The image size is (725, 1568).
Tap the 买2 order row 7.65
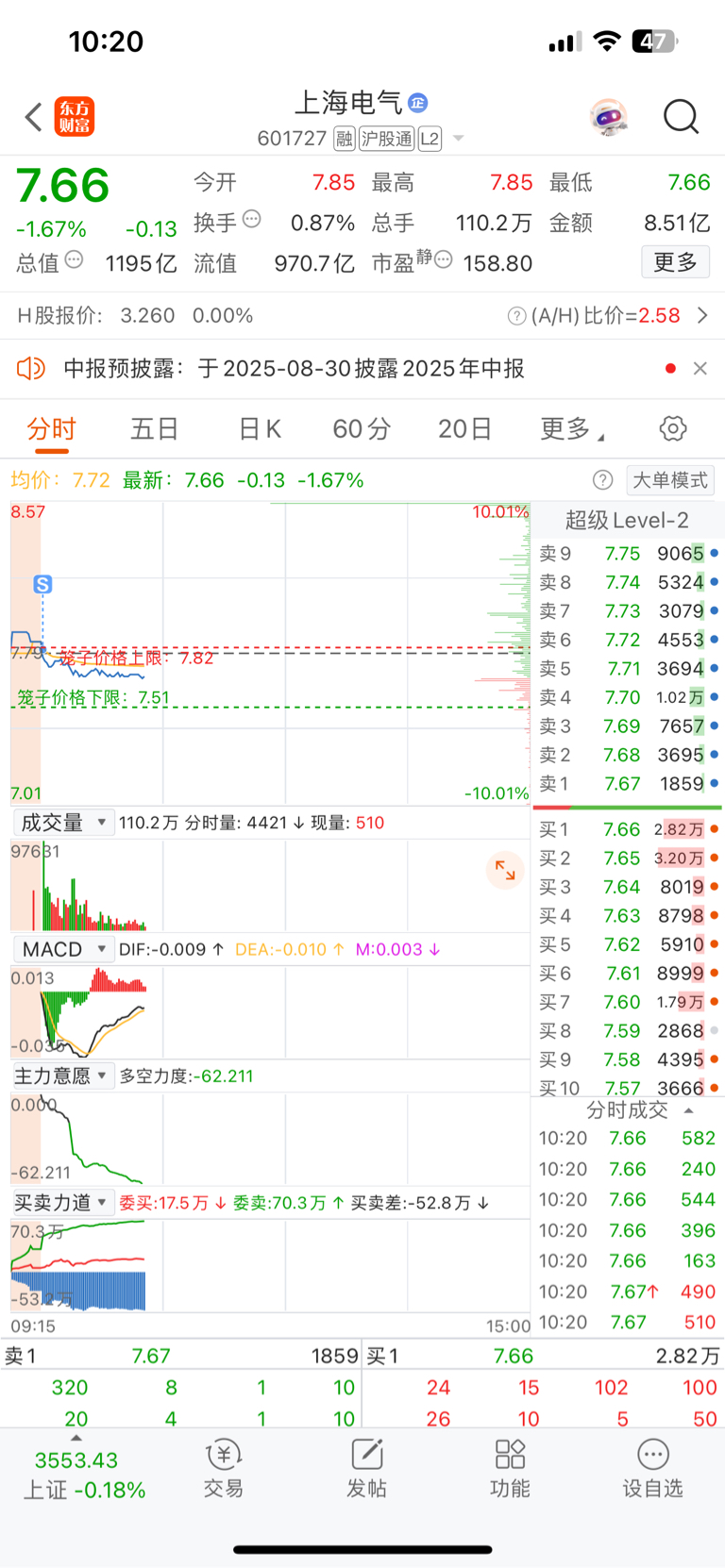[629, 859]
